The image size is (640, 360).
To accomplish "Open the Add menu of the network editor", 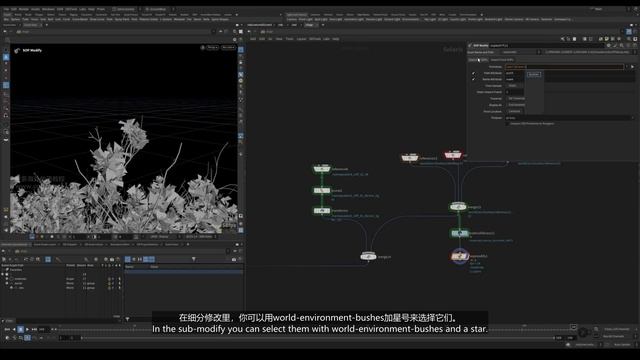I will click(253, 39).
